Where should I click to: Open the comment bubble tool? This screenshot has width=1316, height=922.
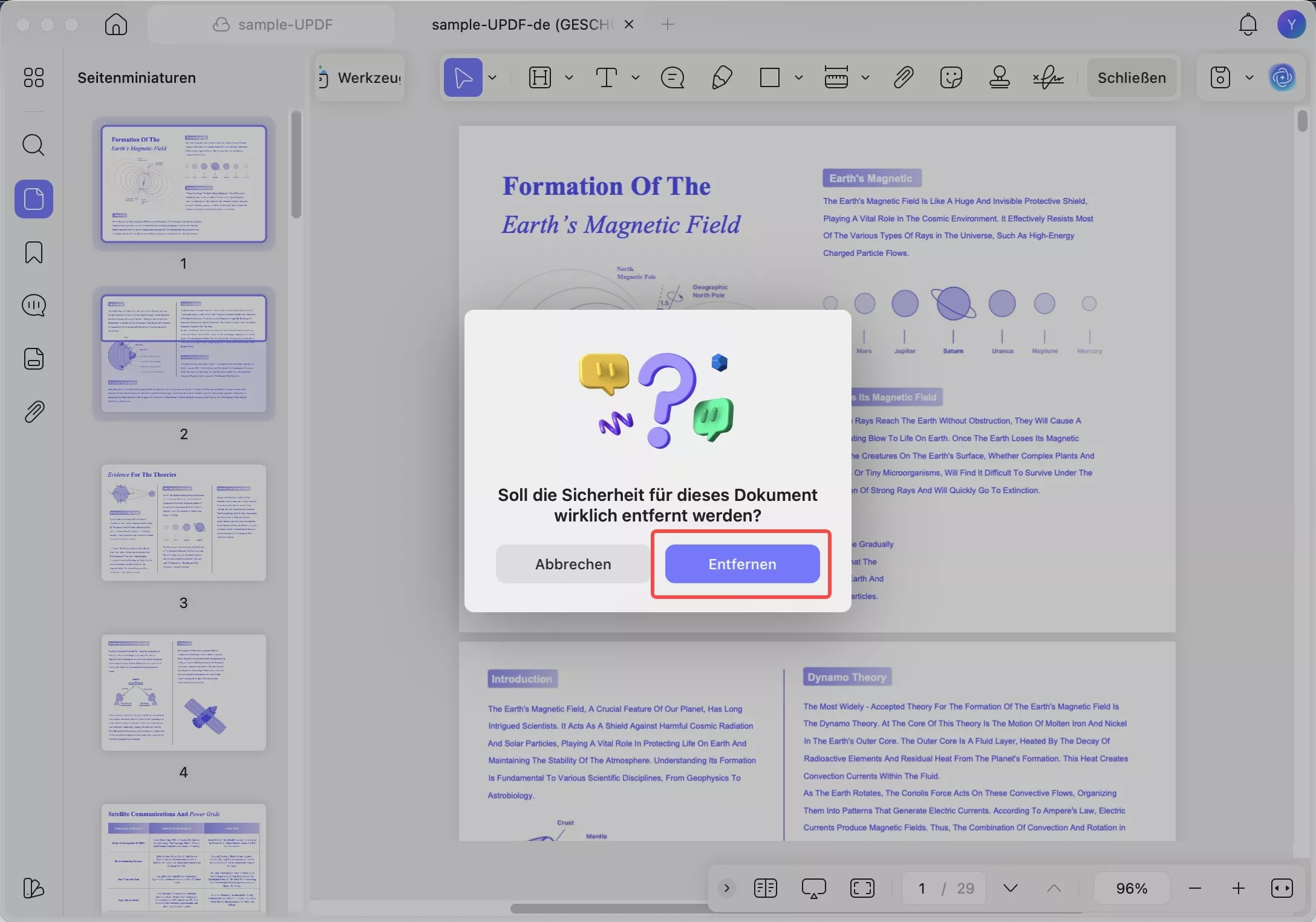coord(673,77)
